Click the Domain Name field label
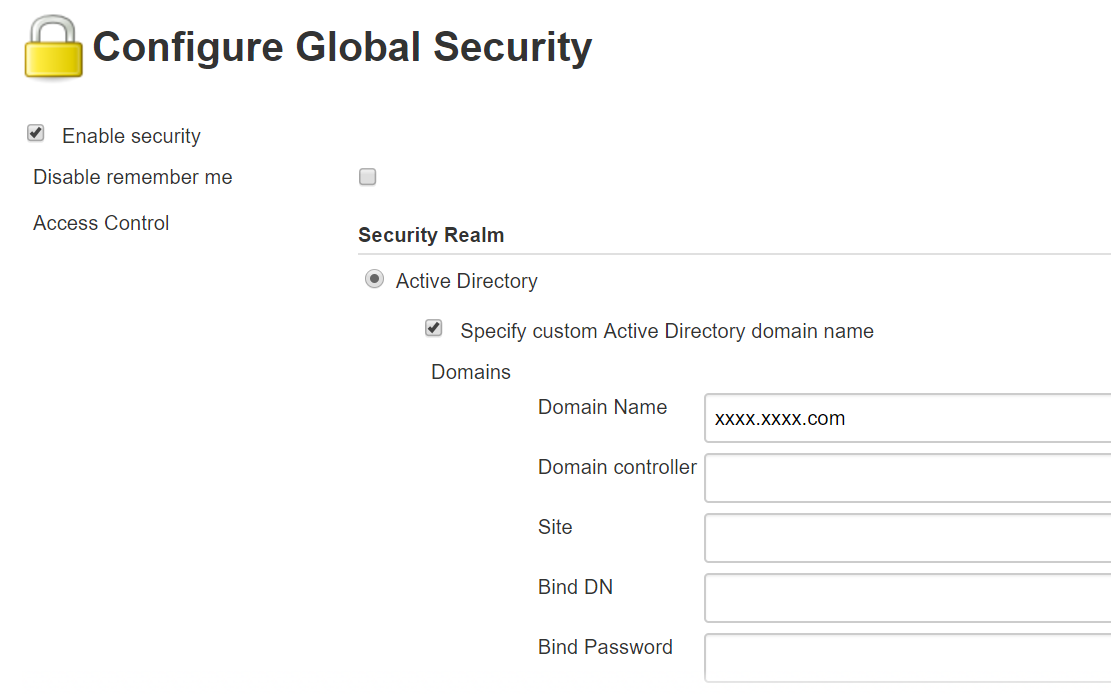The image size is (1111, 699). [x=602, y=407]
